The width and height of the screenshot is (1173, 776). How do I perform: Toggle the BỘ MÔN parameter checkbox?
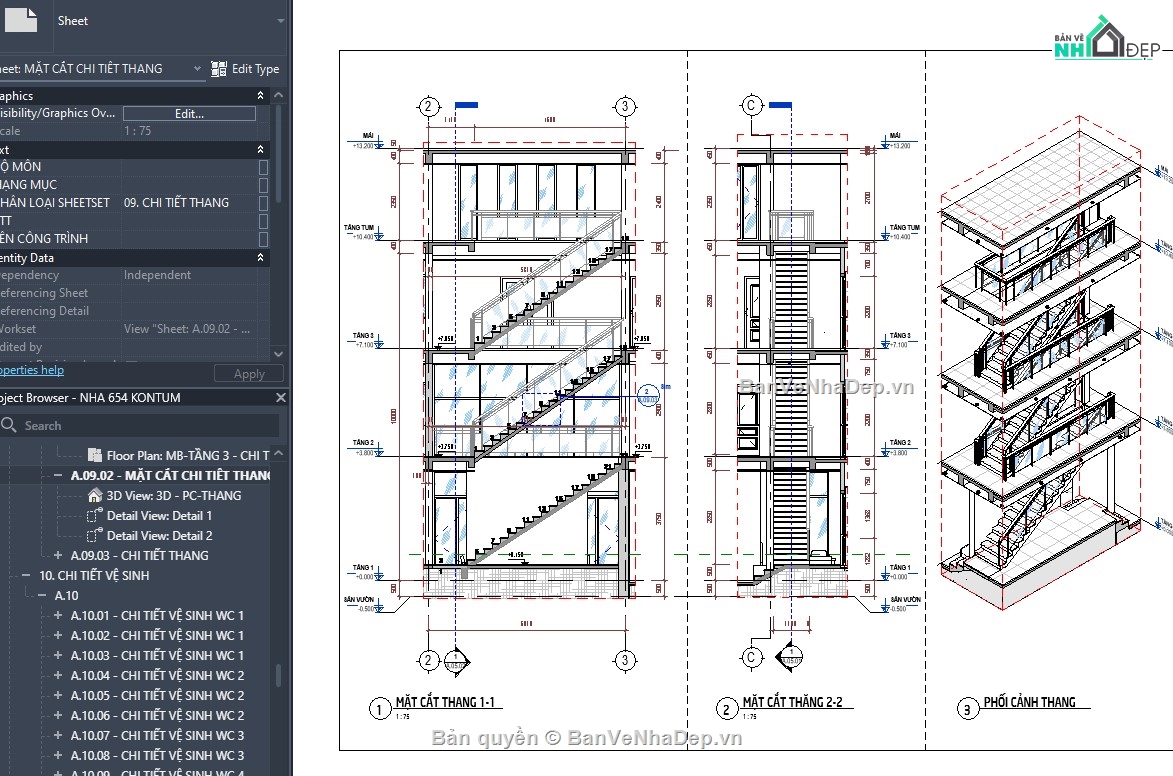coord(263,167)
